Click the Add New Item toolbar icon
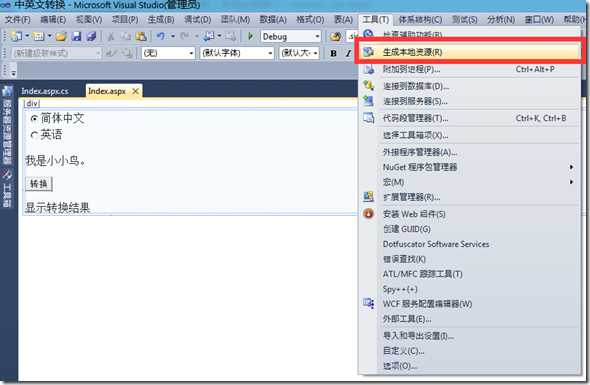This screenshot has width=590, height=385. [38, 37]
